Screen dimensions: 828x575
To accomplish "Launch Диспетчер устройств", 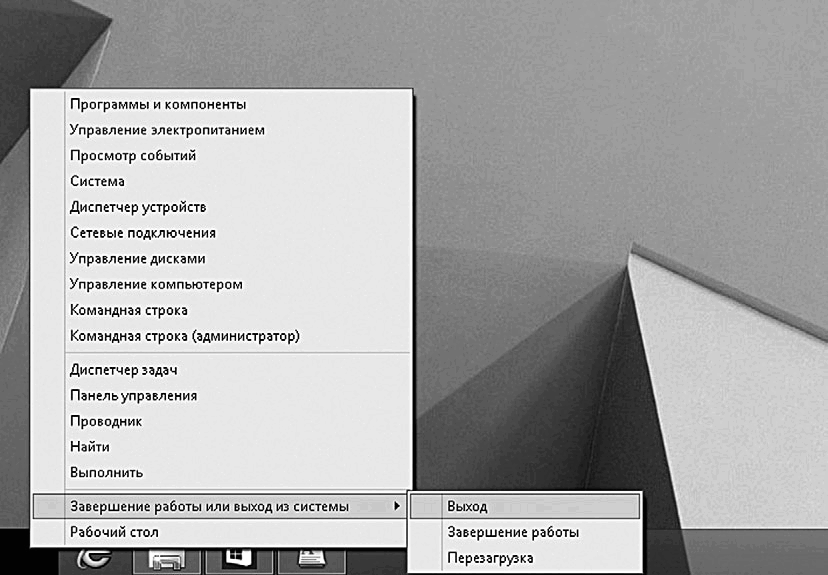I will [x=138, y=207].
